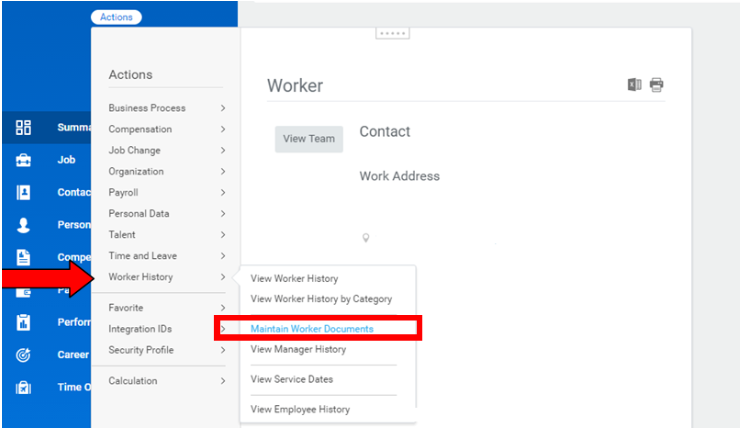Expand the Compensation submenu chevron

[x=223, y=129]
